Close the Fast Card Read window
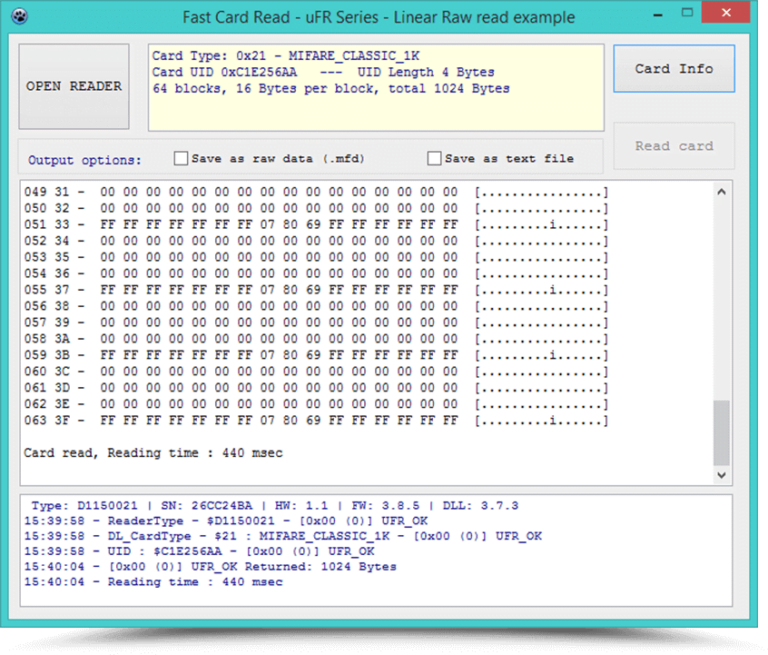 point(726,13)
